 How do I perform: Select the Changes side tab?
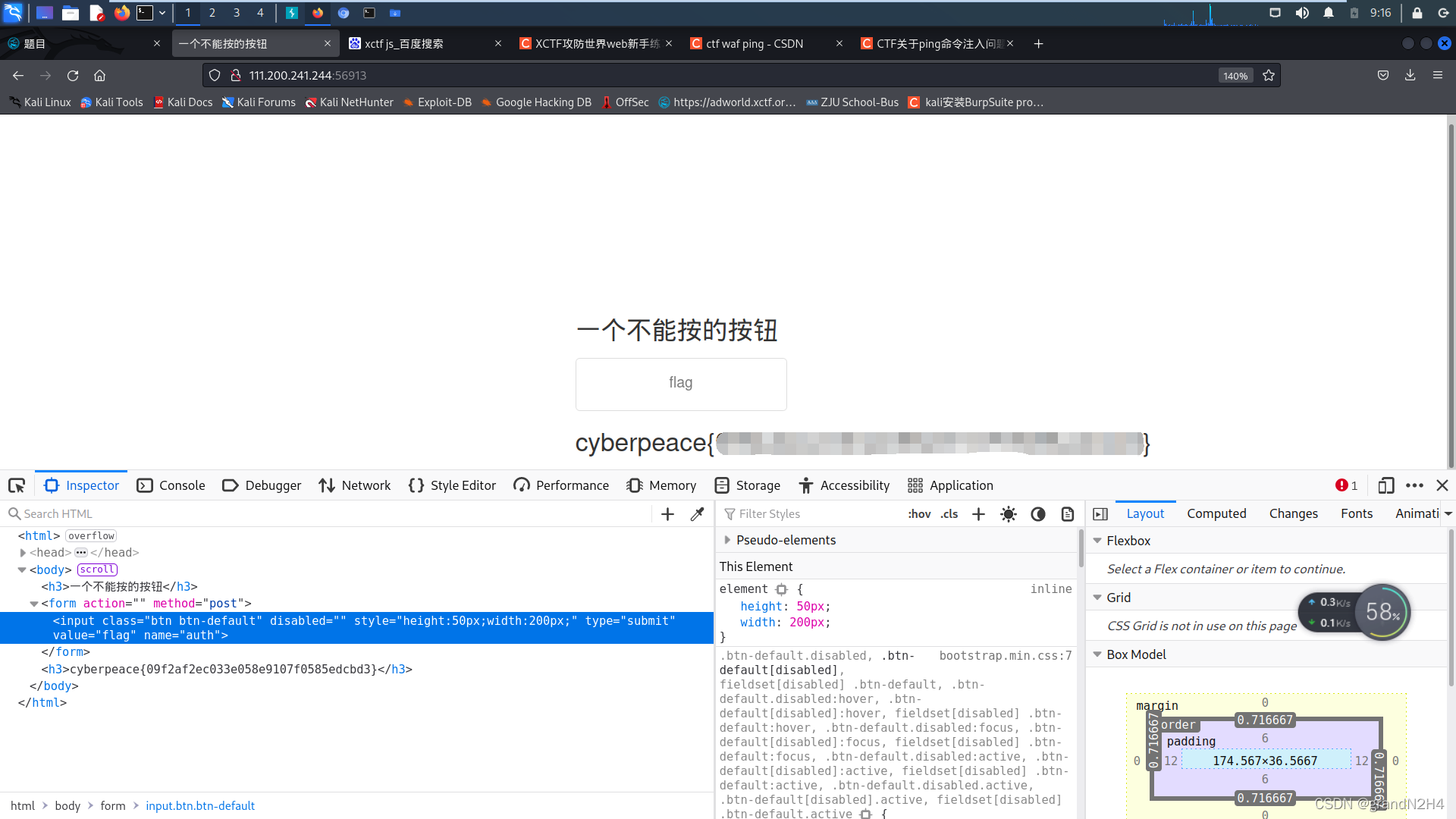coord(1294,514)
